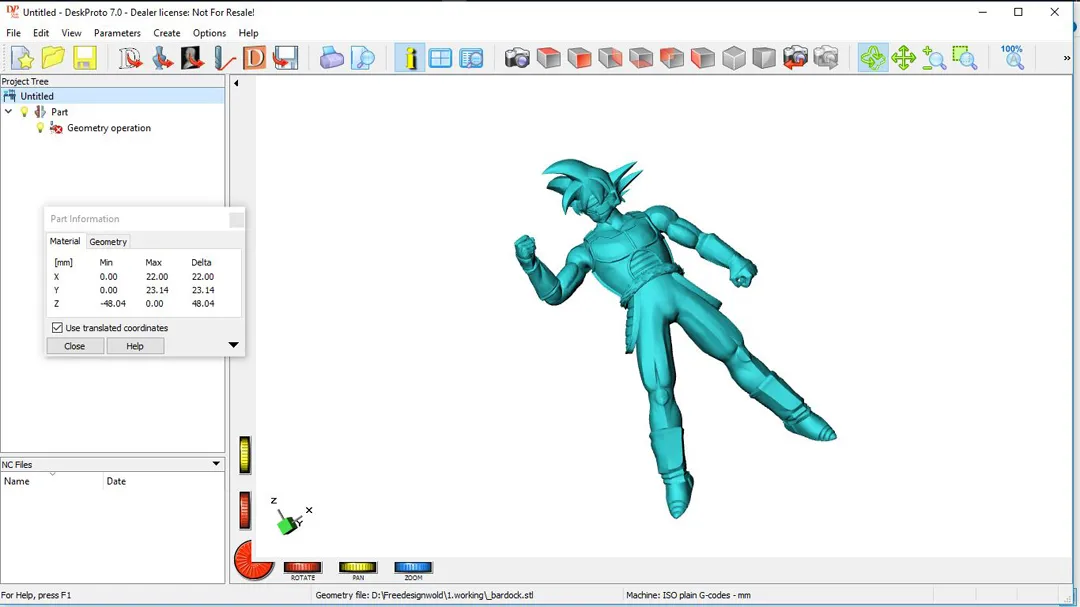Click the XYZ orientation axis indicator
Screen dimensions: 1080x607
(x=292, y=516)
